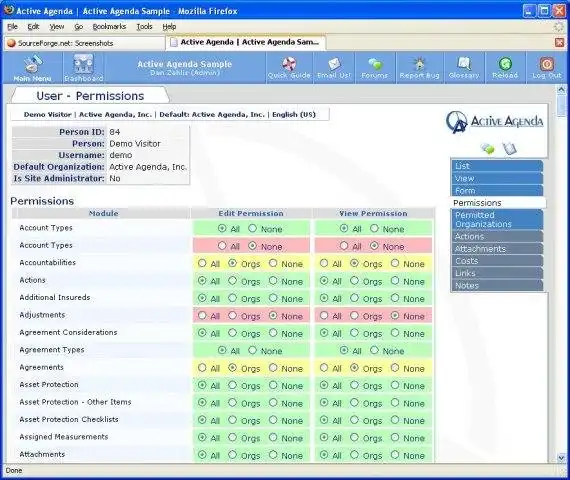Click the vertical scrollbar thumb

pyautogui.click(x=561, y=105)
